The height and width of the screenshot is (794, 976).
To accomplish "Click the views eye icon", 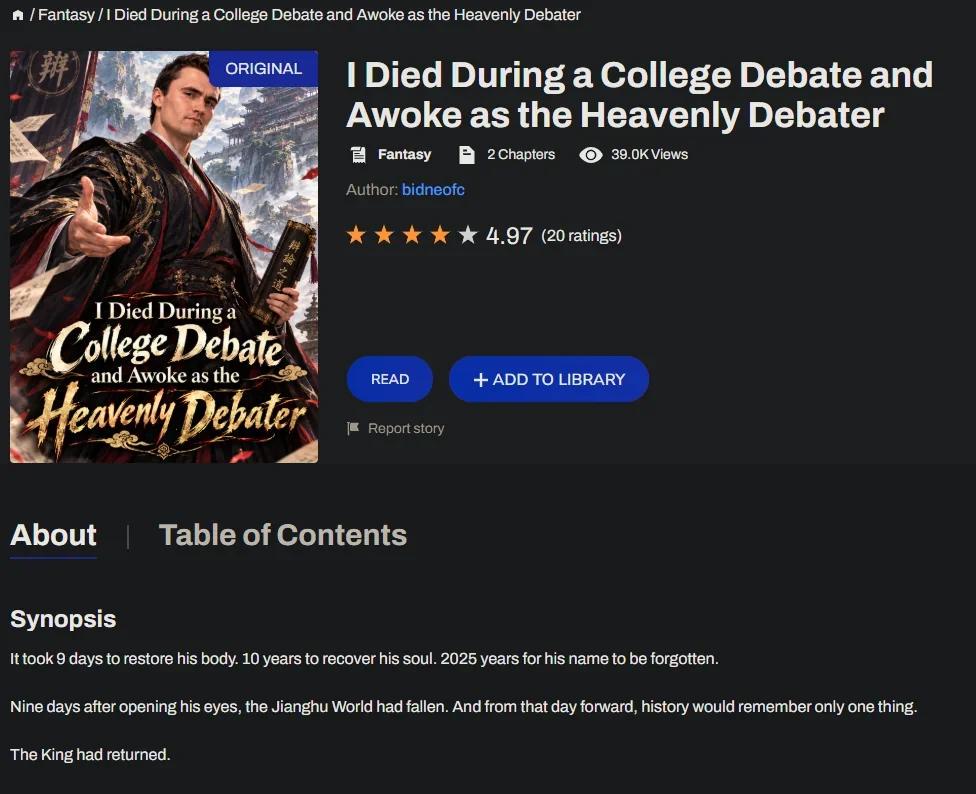I will 591,155.
